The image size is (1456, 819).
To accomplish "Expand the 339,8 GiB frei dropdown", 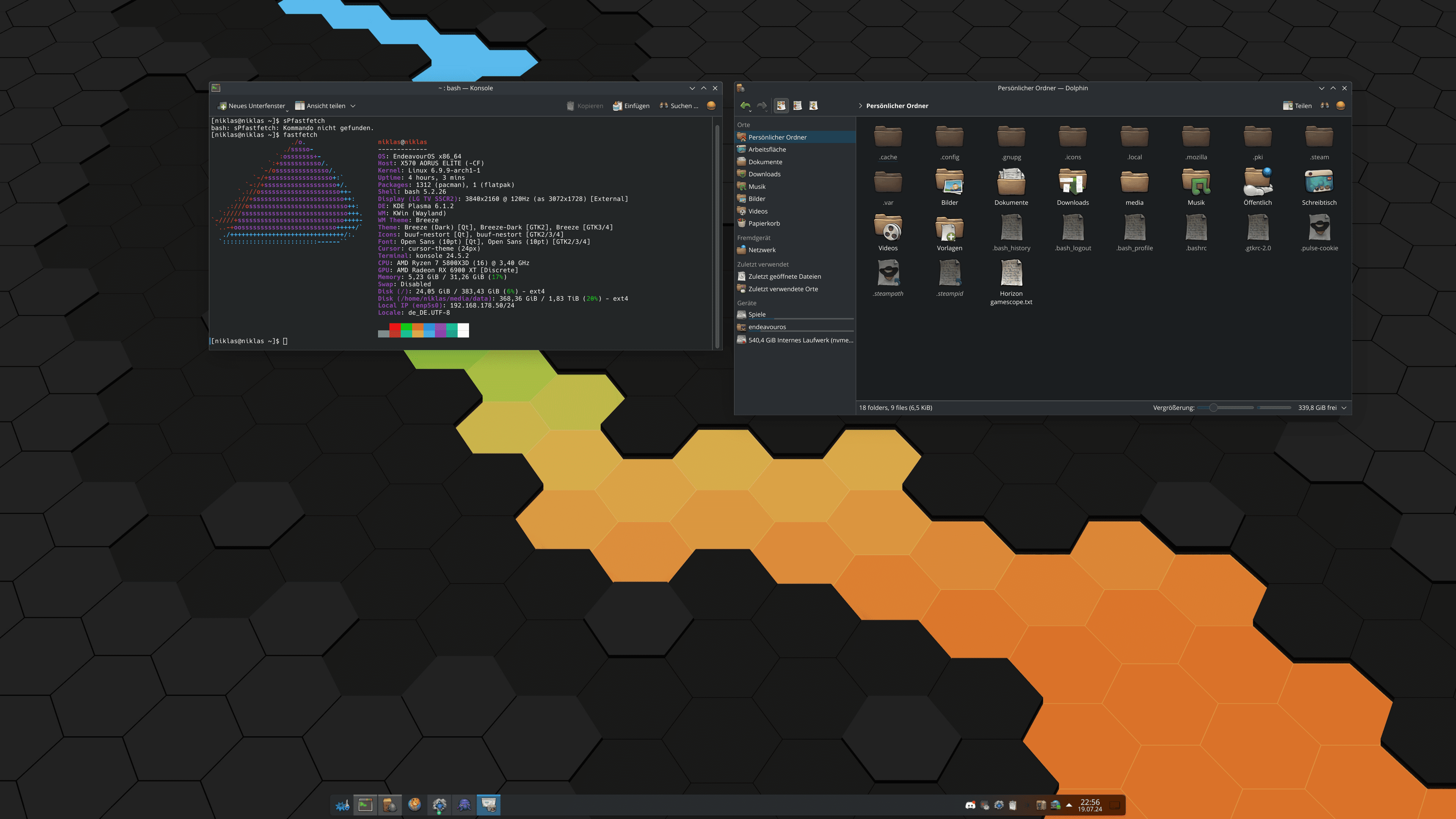I will pos(1344,408).
